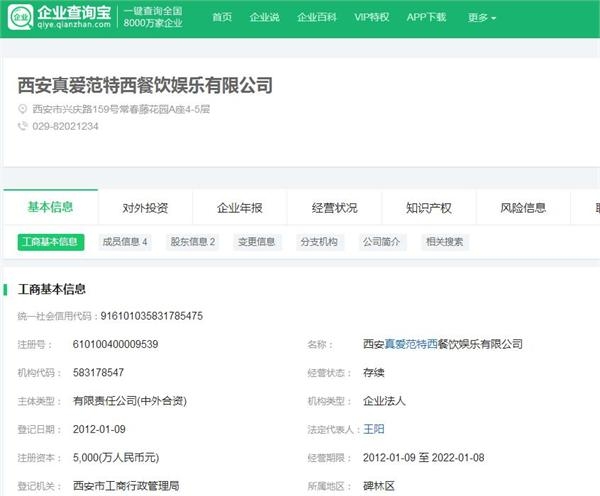This screenshot has height=496, width=600.
Task: Jump to 股东信息 2 section
Action: click(192, 242)
